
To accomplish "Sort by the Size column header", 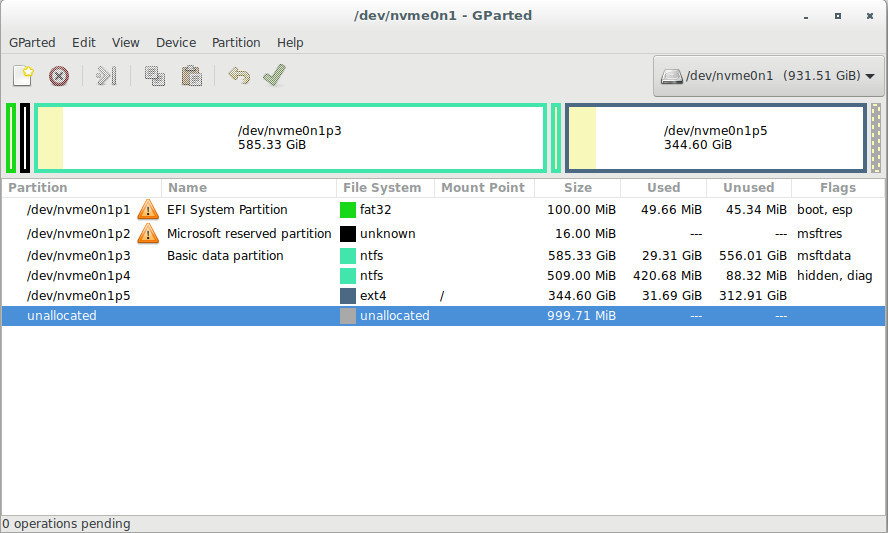I will pyautogui.click(x=578, y=187).
